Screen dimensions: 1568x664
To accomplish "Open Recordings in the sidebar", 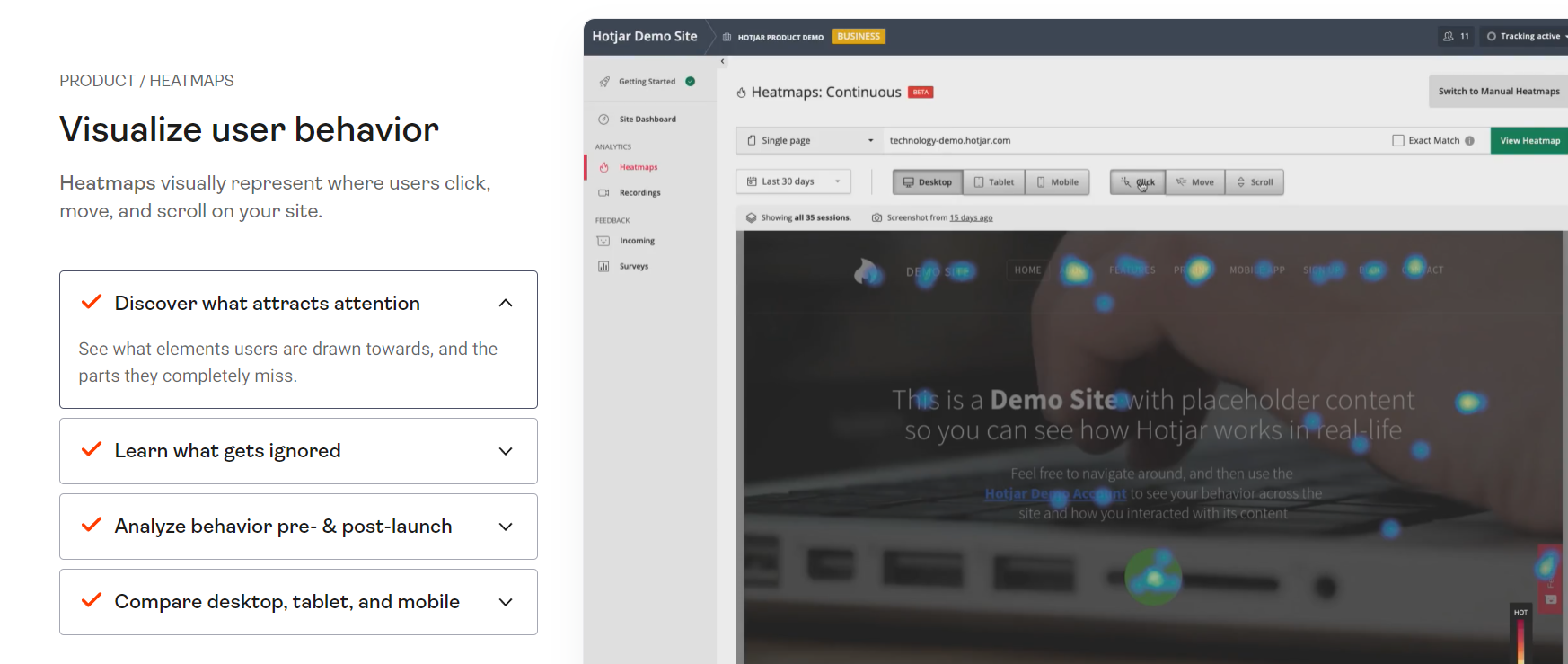I will point(639,193).
